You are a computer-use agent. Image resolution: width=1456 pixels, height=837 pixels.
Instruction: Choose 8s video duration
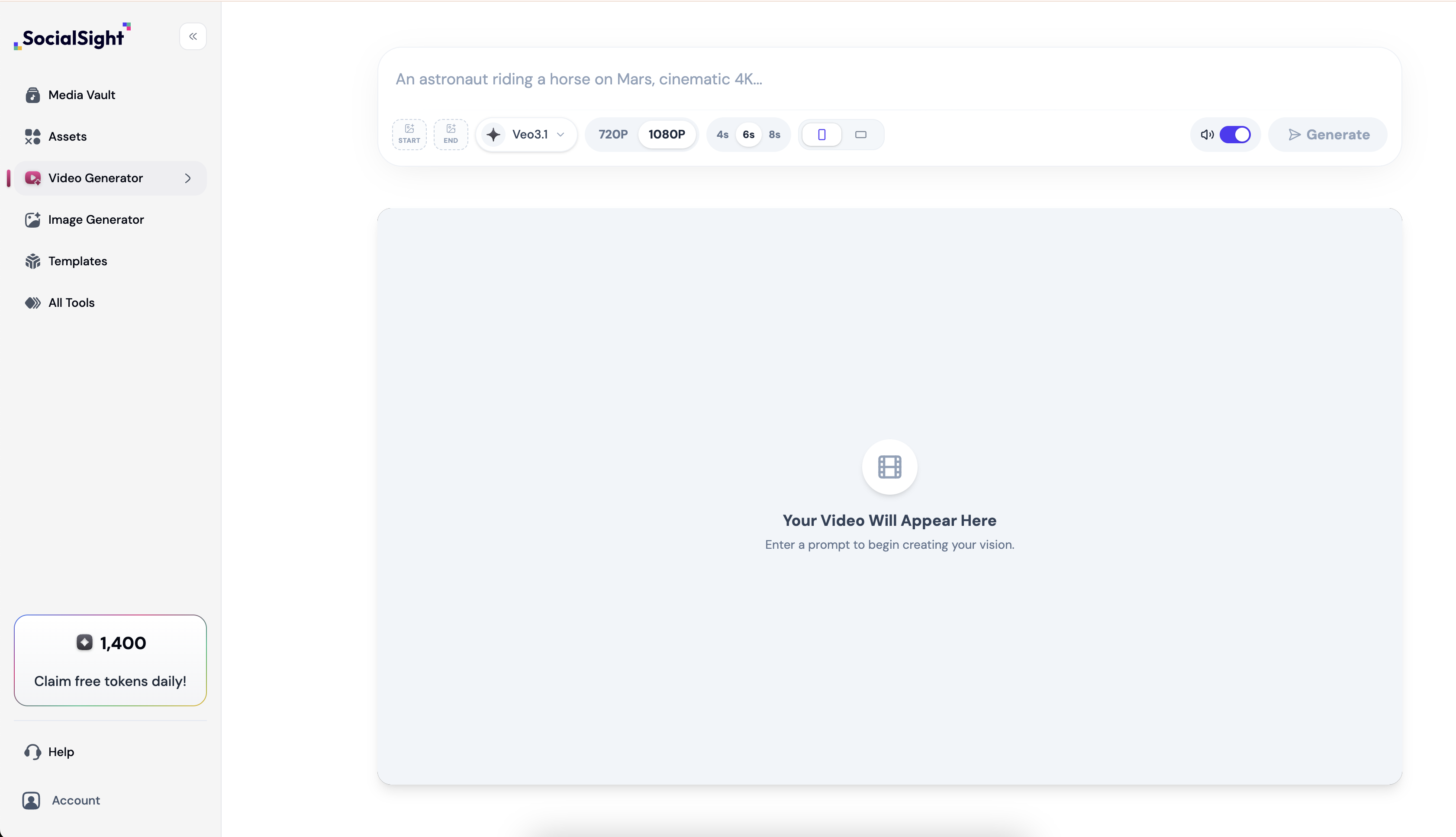[x=774, y=135]
